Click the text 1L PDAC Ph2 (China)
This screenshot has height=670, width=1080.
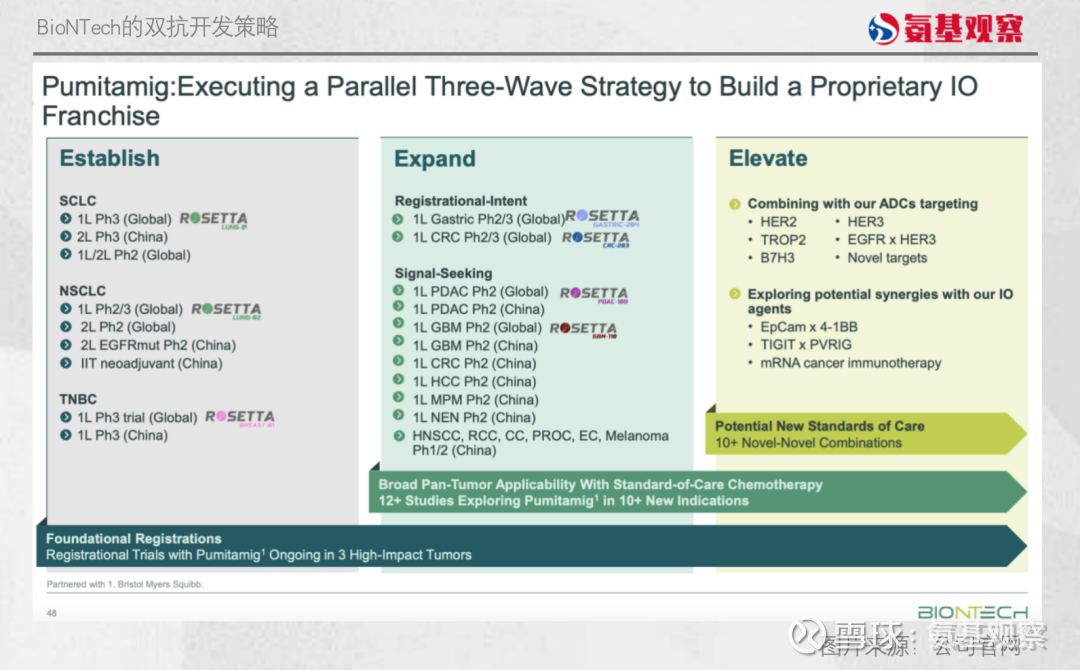[x=478, y=310]
